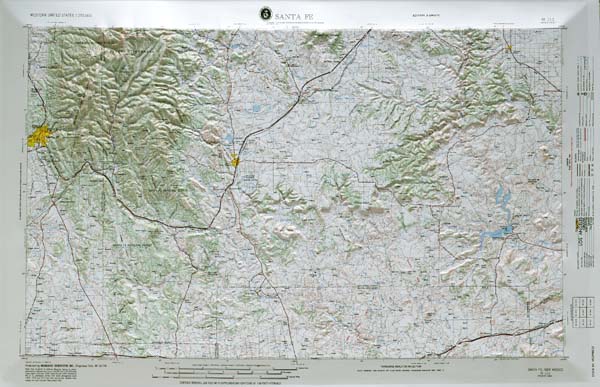Image resolution: width=600 pixels, height=387 pixels.
Task: Click the small yellow town at map center
Action: coord(235,161)
